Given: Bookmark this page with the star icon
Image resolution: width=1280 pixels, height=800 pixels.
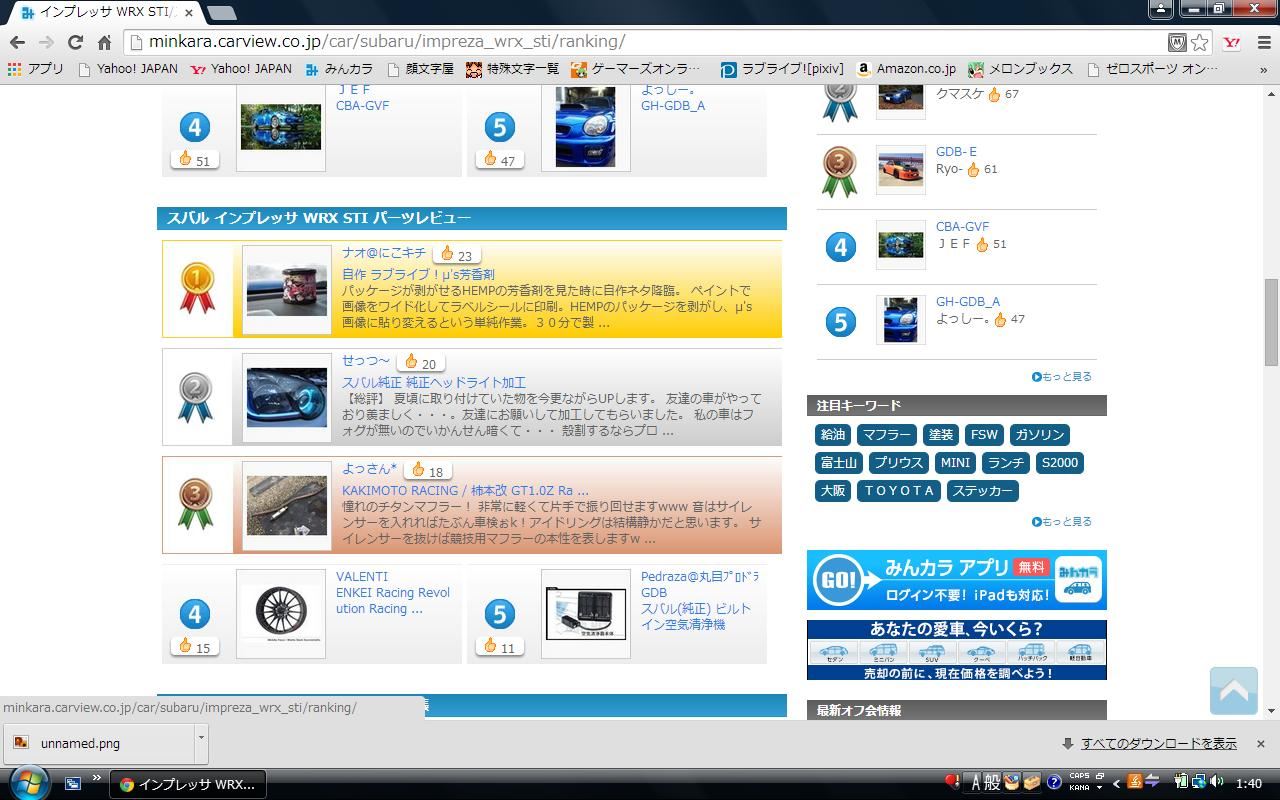Looking at the screenshot, I should tap(1200, 42).
